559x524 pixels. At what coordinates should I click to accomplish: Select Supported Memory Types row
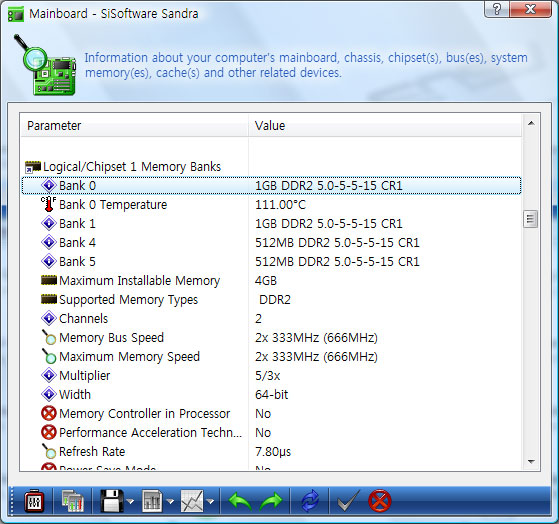click(271, 299)
